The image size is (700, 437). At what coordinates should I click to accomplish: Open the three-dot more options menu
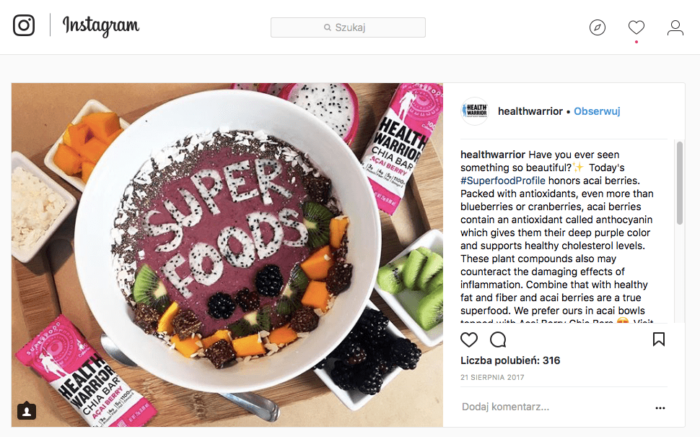[x=660, y=408]
